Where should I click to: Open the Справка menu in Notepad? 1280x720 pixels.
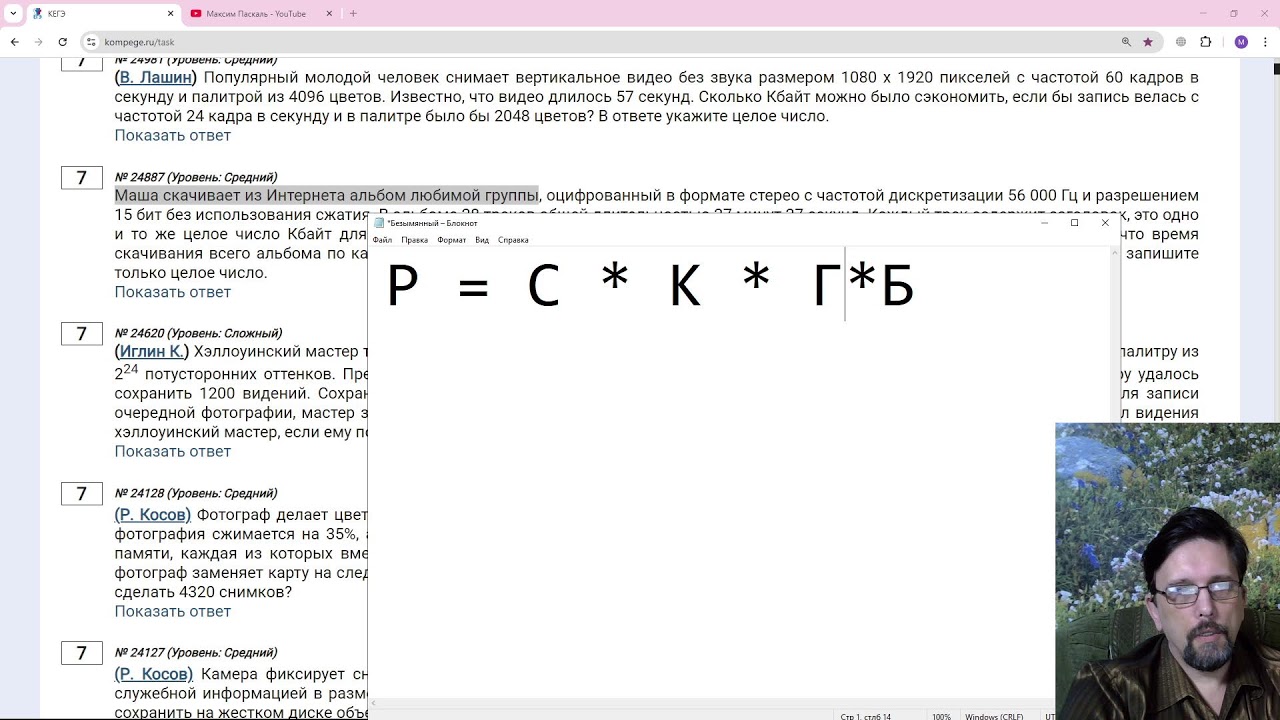(x=513, y=240)
